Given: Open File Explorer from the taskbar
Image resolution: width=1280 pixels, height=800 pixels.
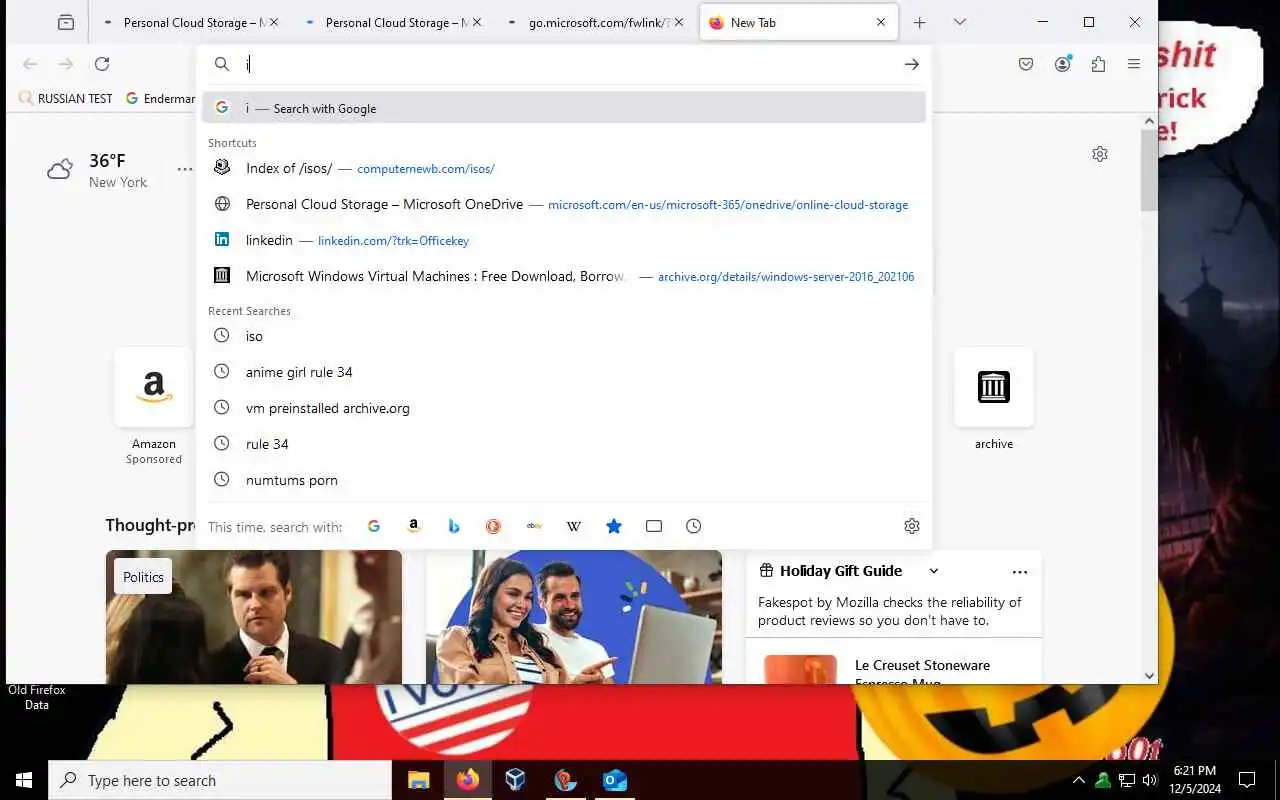Looking at the screenshot, I should (418, 780).
